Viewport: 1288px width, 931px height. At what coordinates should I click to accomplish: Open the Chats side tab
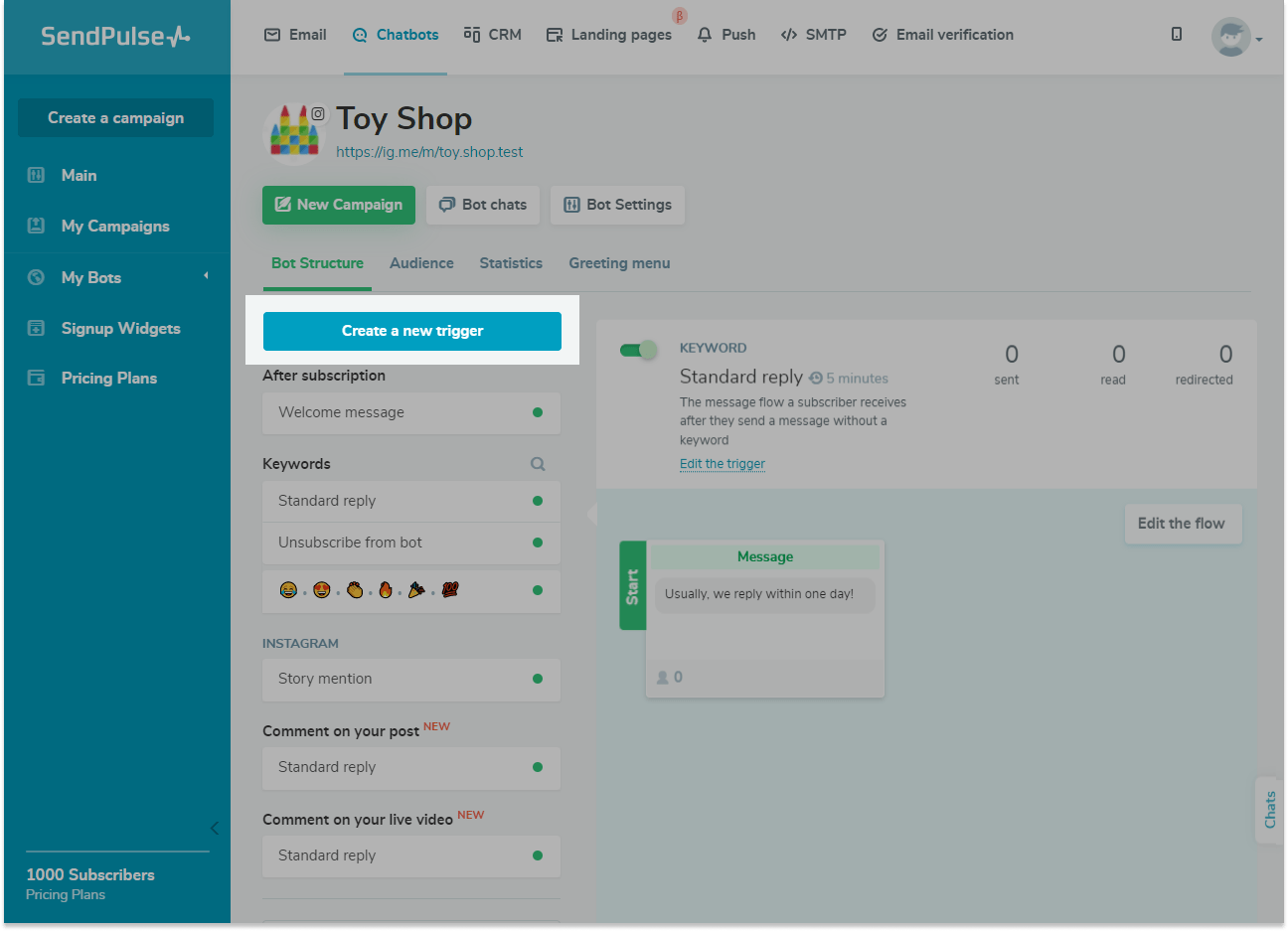coord(1270,810)
